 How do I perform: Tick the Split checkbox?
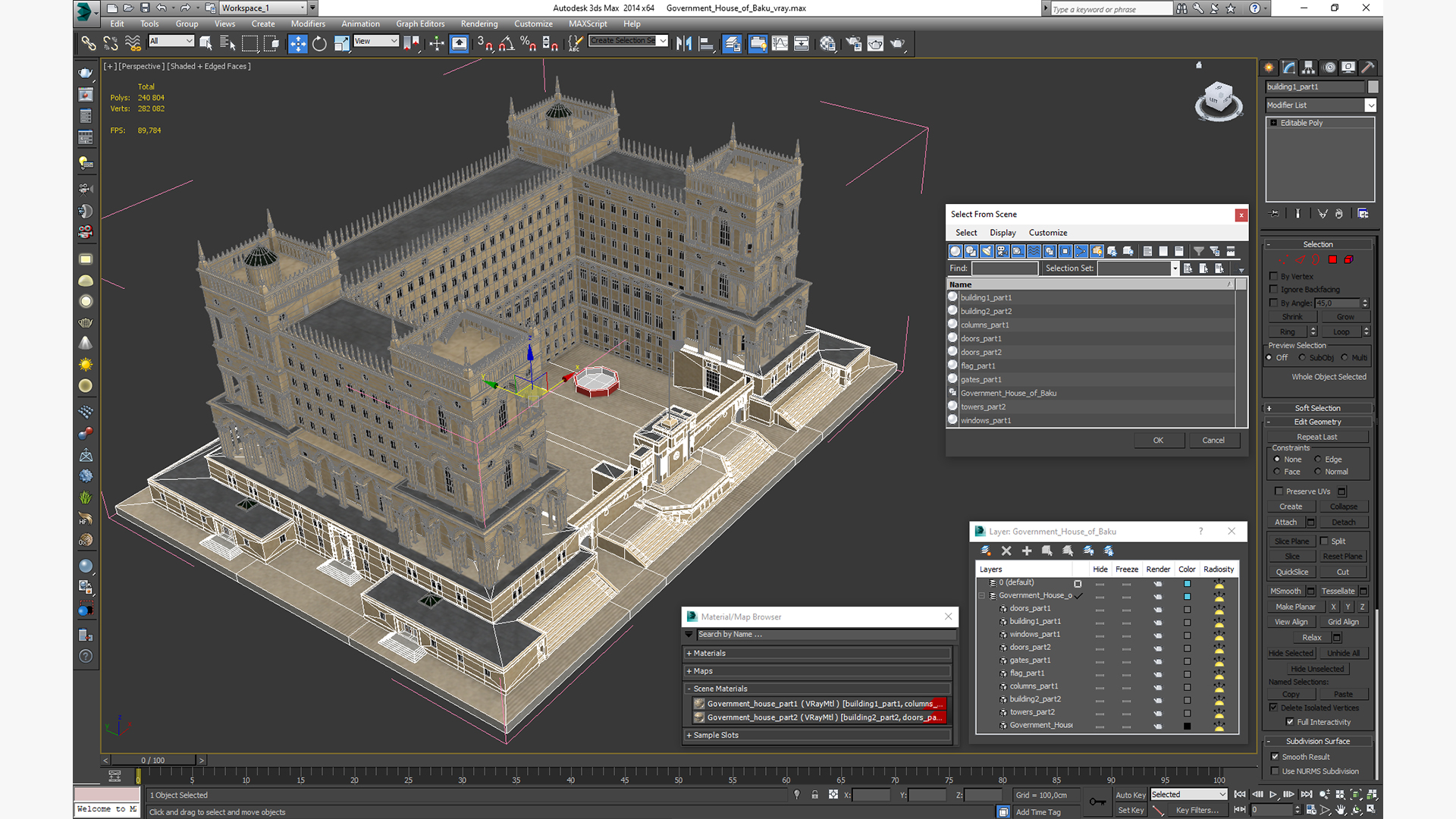[x=1324, y=541]
